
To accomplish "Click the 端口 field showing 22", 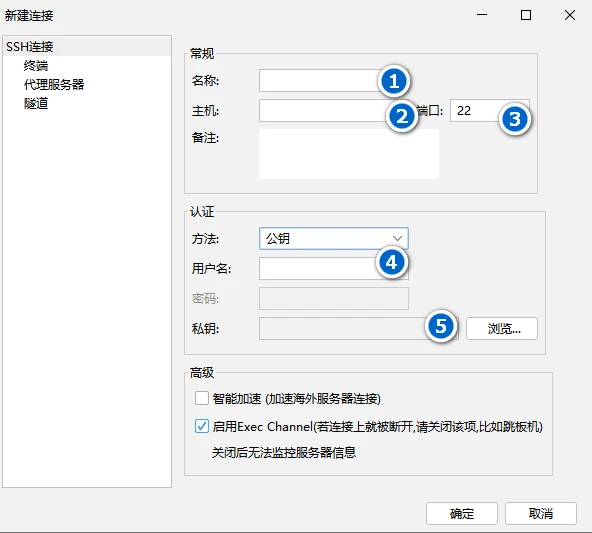I will (490, 111).
